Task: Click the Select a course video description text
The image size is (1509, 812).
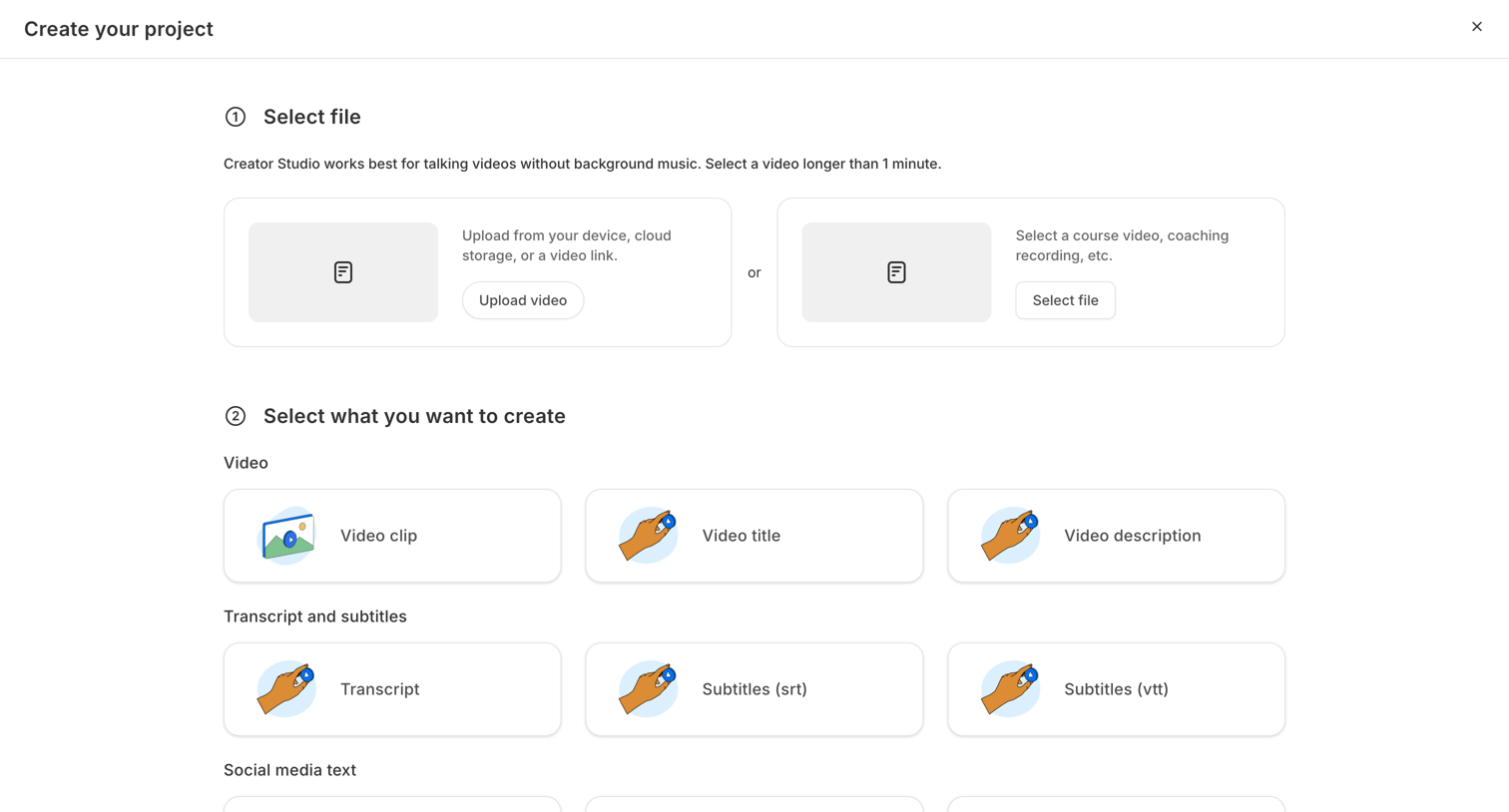Action: click(1122, 245)
